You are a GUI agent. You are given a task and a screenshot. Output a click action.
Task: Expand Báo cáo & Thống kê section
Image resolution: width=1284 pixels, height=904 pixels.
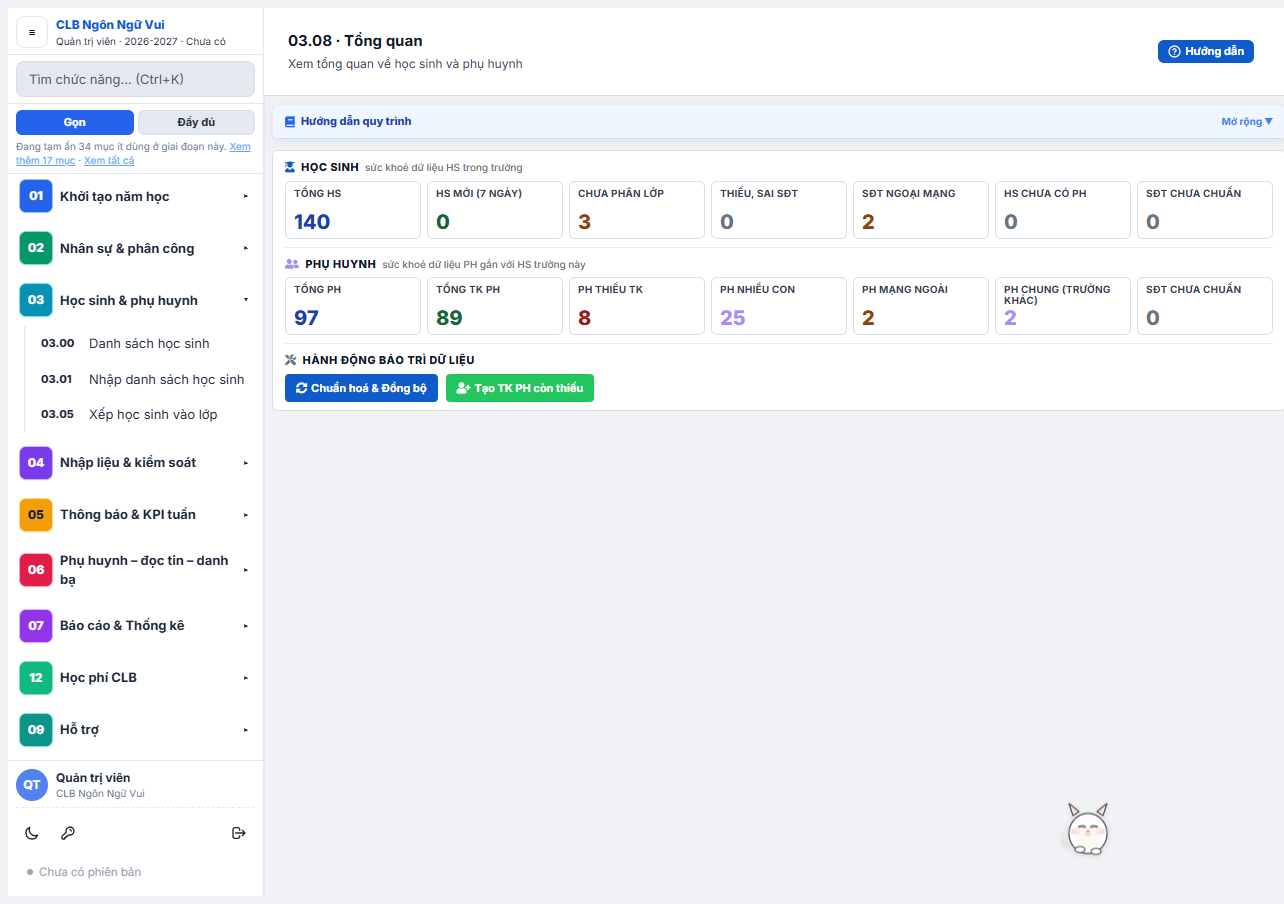pos(135,625)
